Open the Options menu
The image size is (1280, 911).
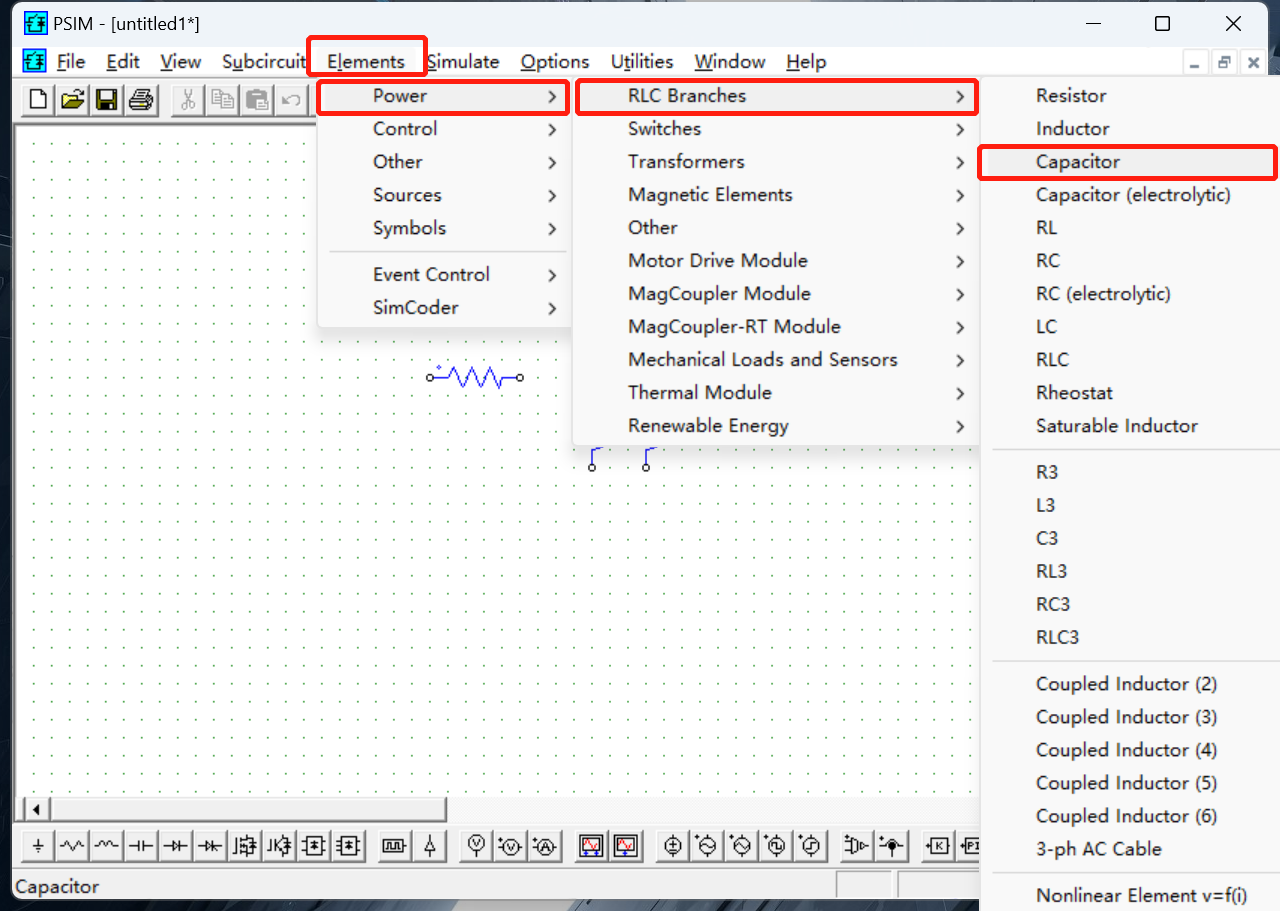coord(555,62)
